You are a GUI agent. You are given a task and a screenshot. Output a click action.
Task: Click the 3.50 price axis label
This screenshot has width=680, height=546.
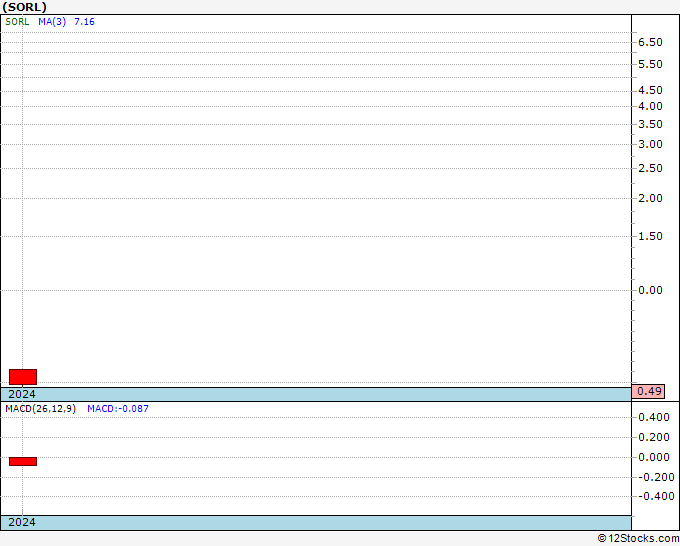coord(650,124)
